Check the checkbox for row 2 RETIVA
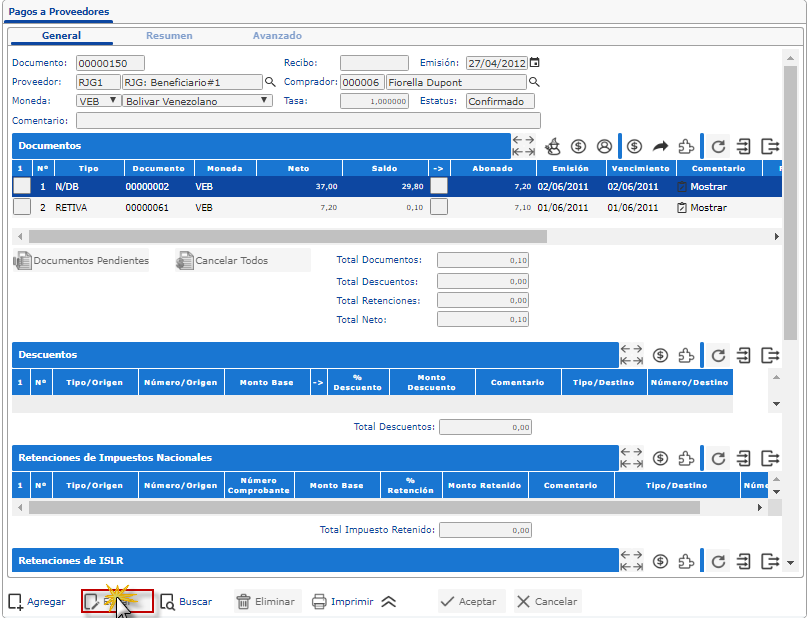This screenshot has width=809, height=618. click(22, 207)
